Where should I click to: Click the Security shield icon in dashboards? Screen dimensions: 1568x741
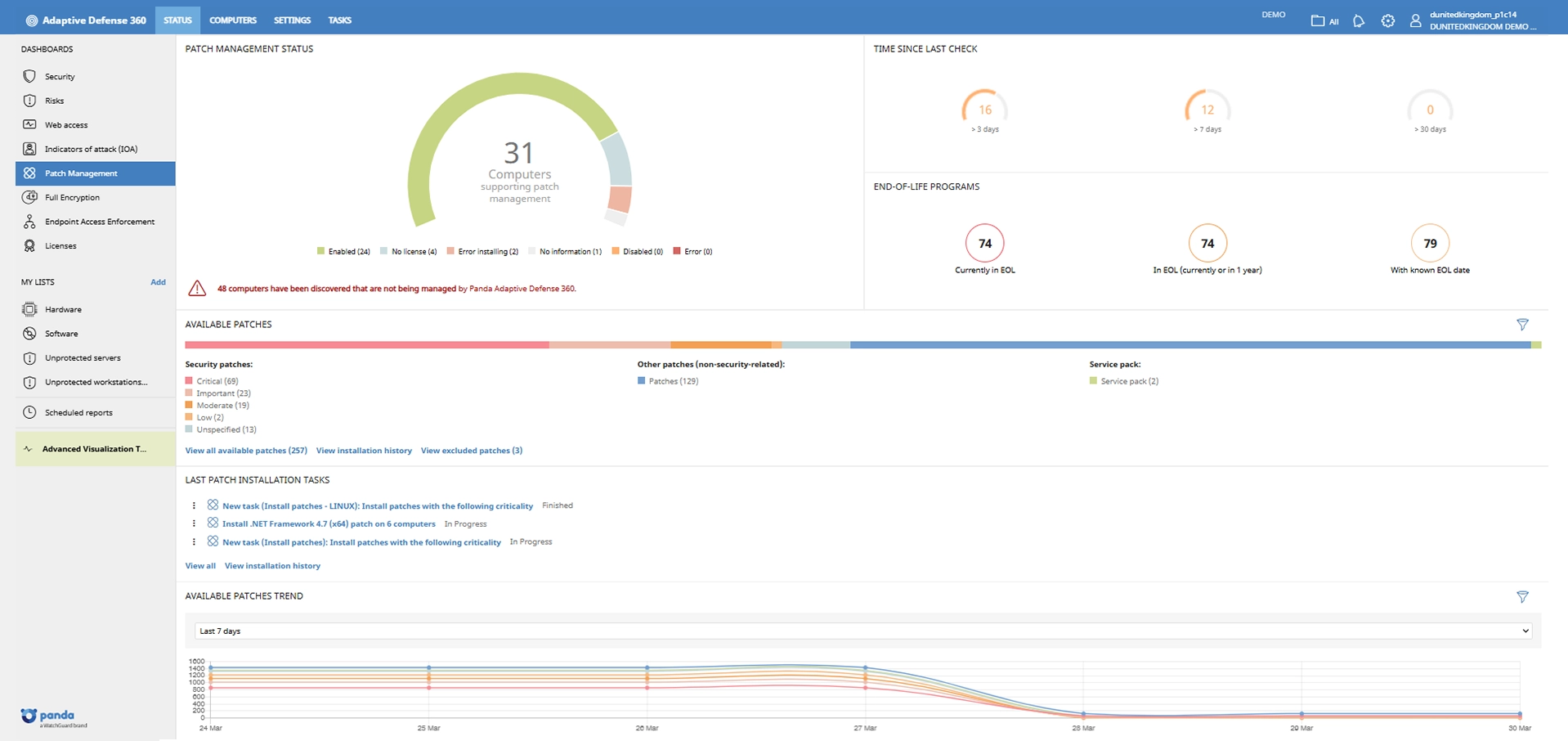coord(29,76)
